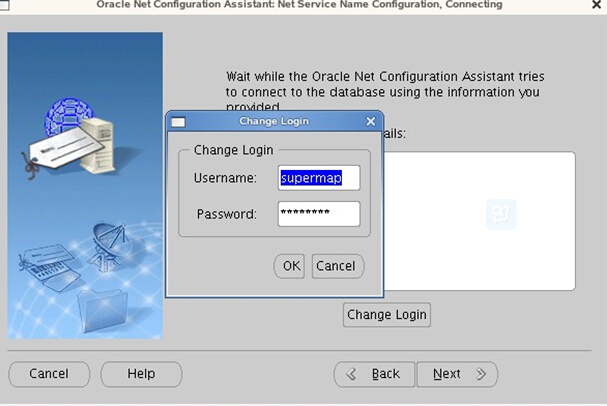Confirm the login with the OK button
The image size is (607, 406).
pos(289,266)
